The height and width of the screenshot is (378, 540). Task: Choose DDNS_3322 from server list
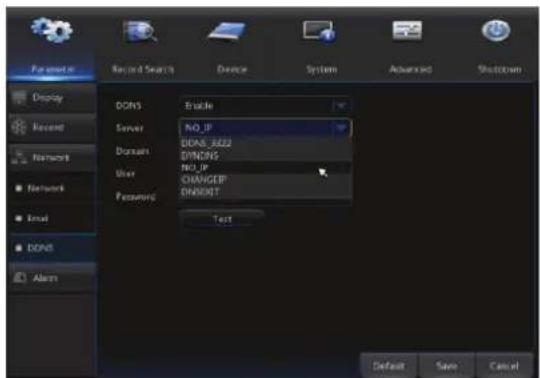[x=266, y=143]
